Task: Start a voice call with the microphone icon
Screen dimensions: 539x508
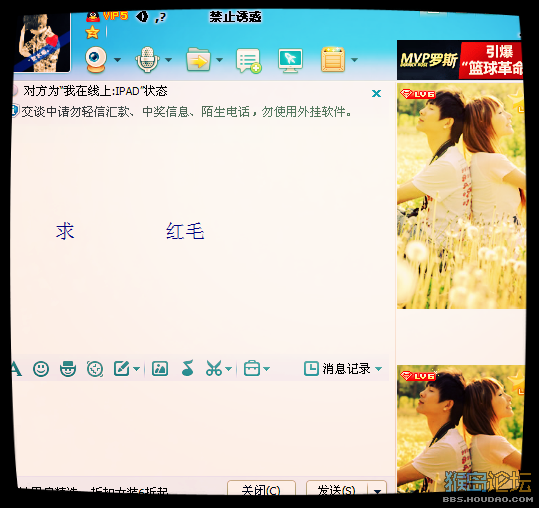Action: [147, 59]
